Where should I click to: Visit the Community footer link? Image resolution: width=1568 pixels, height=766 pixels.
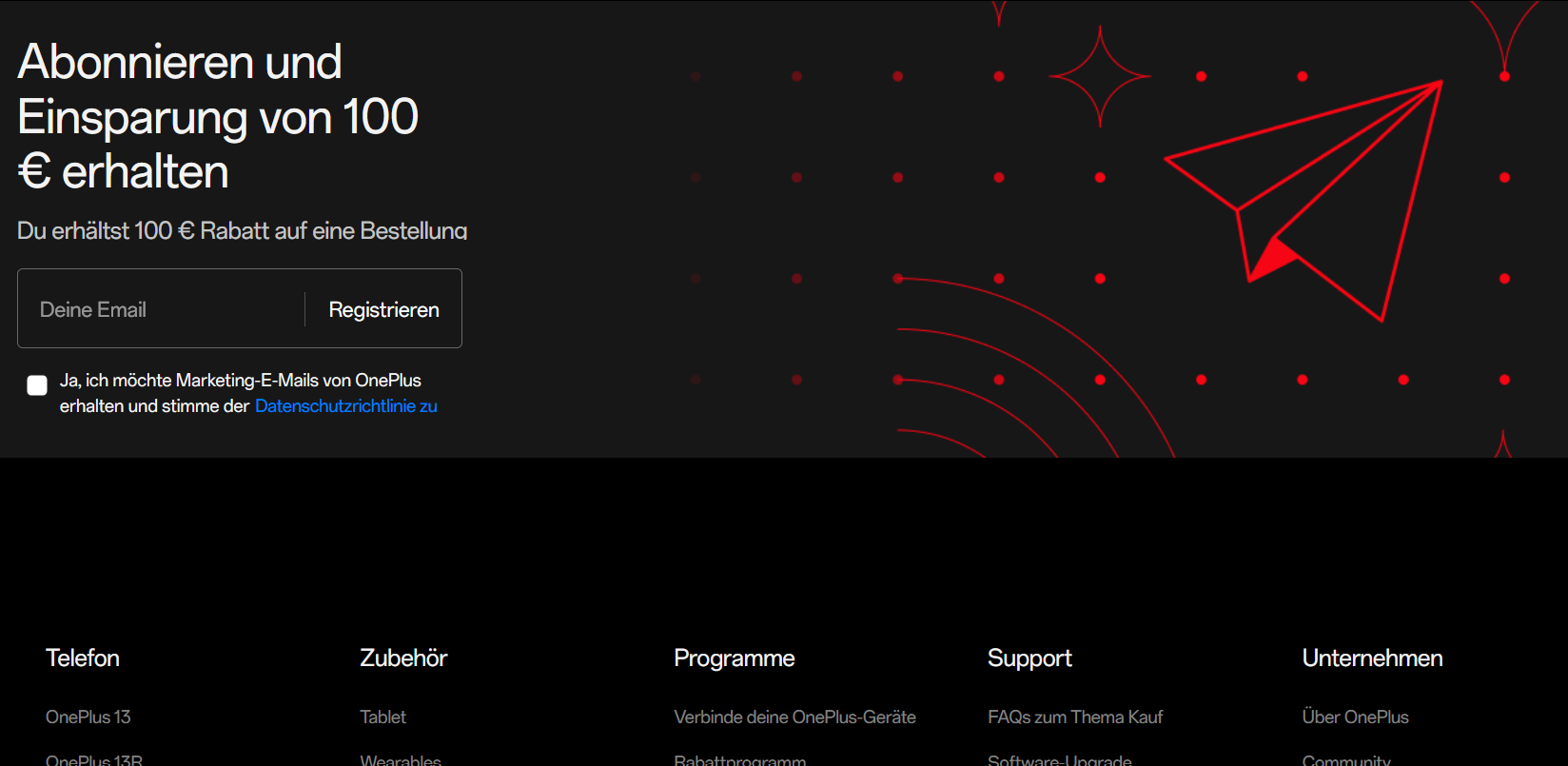(x=1345, y=759)
